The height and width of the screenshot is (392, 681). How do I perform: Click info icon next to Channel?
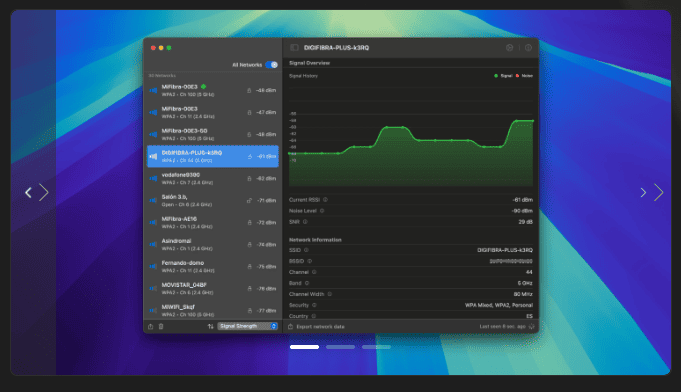[x=314, y=272]
